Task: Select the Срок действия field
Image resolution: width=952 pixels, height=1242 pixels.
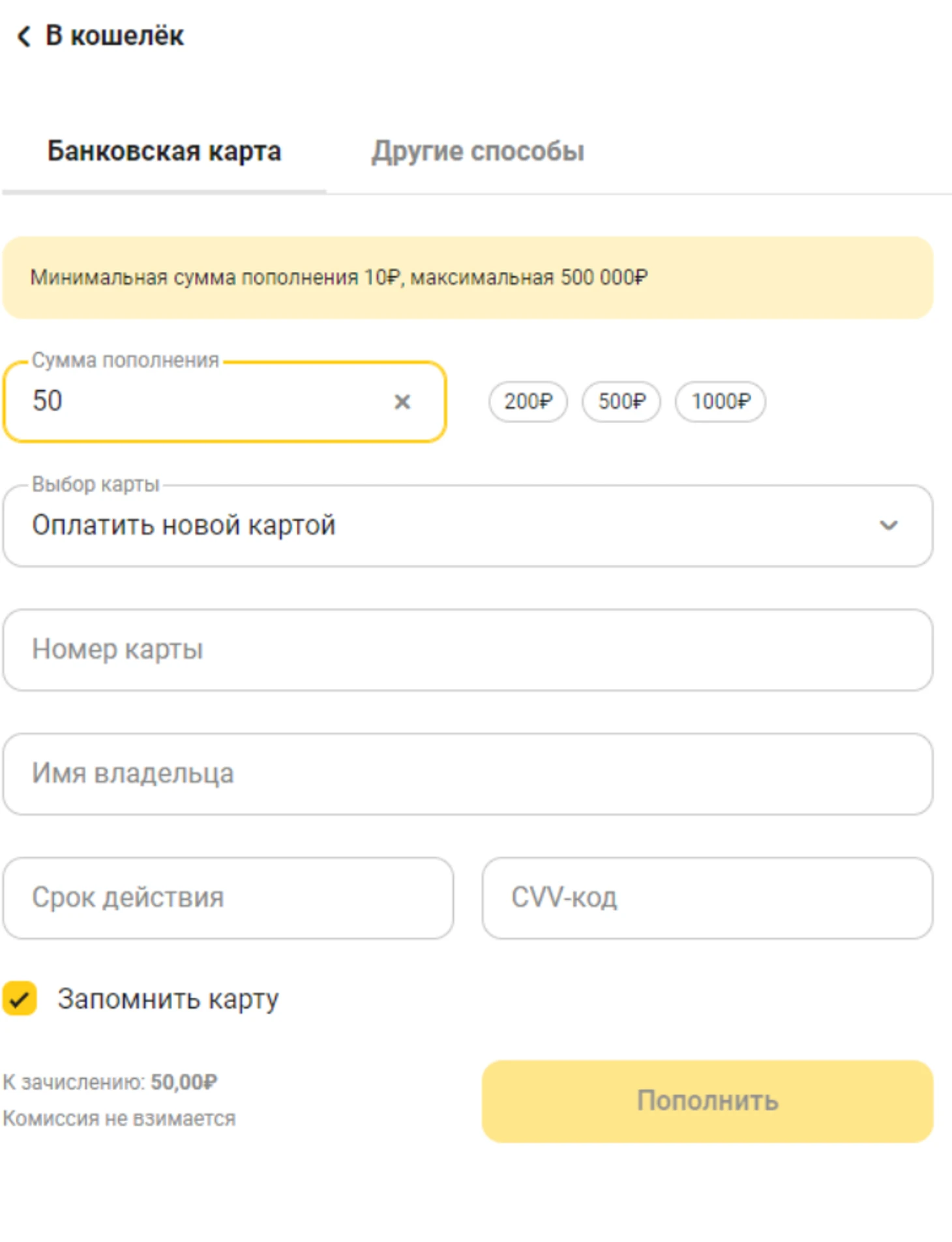Action: [x=228, y=898]
